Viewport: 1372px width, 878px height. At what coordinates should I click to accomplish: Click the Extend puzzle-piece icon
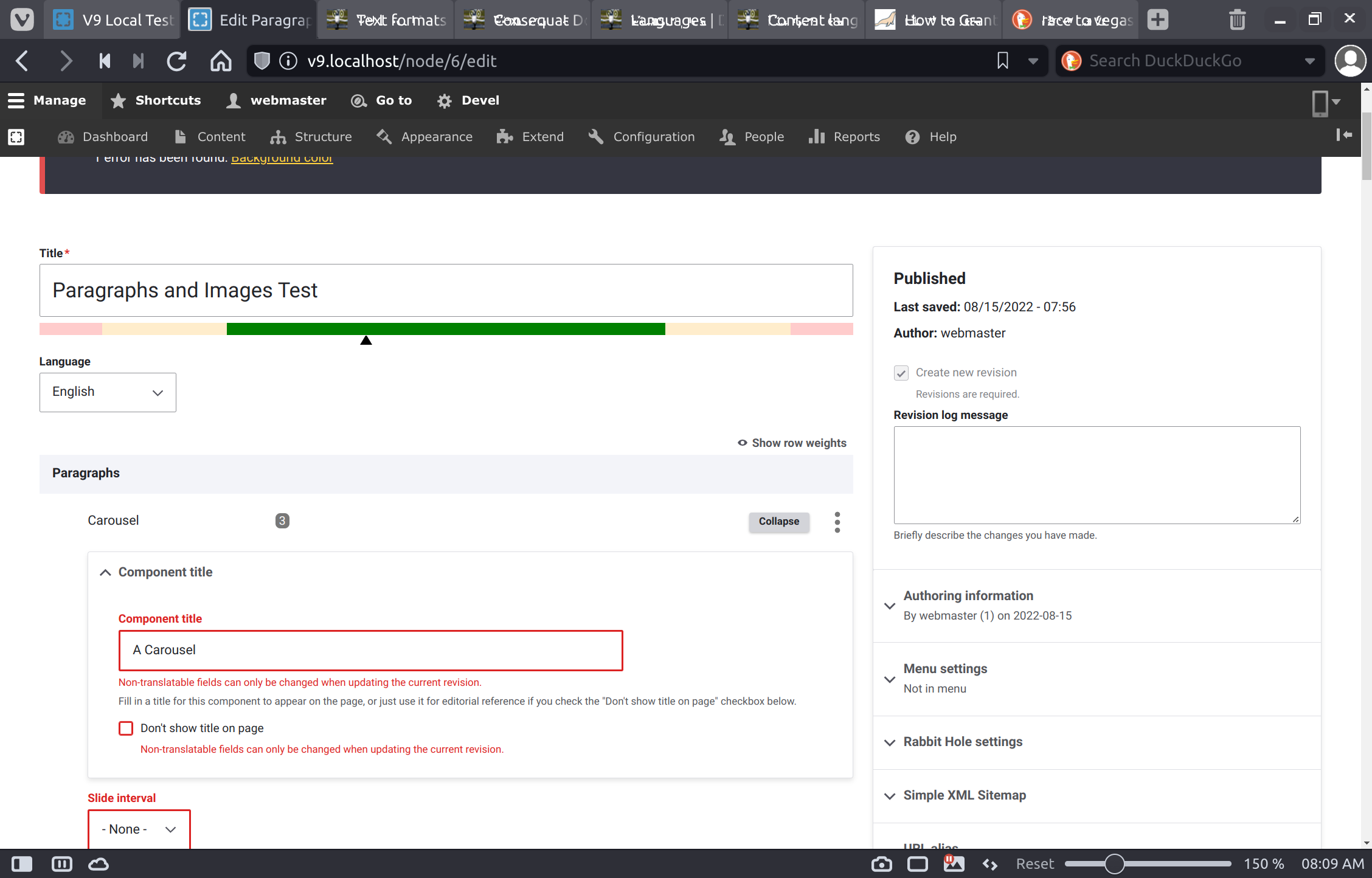coord(504,137)
